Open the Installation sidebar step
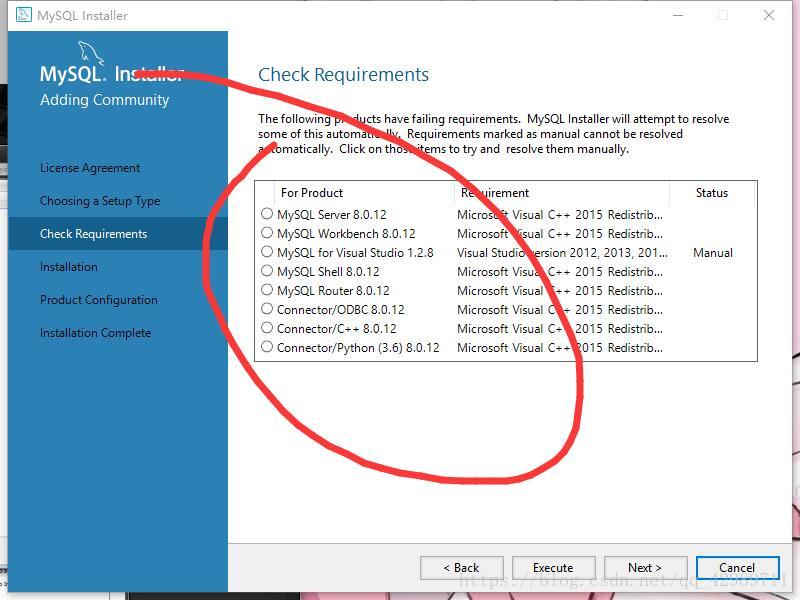Screen dimensions: 800x600 [x=69, y=267]
